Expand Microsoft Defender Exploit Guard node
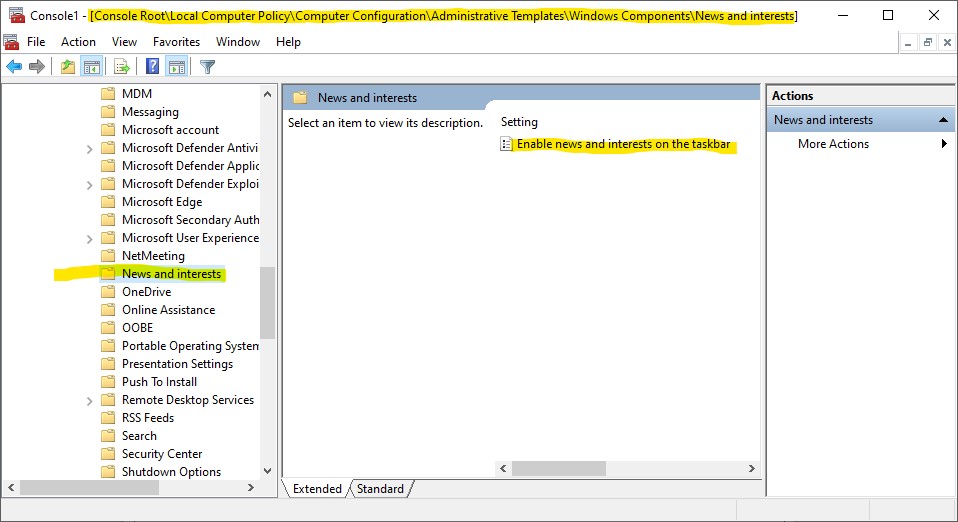Viewport: 958px width, 522px height. [89, 185]
